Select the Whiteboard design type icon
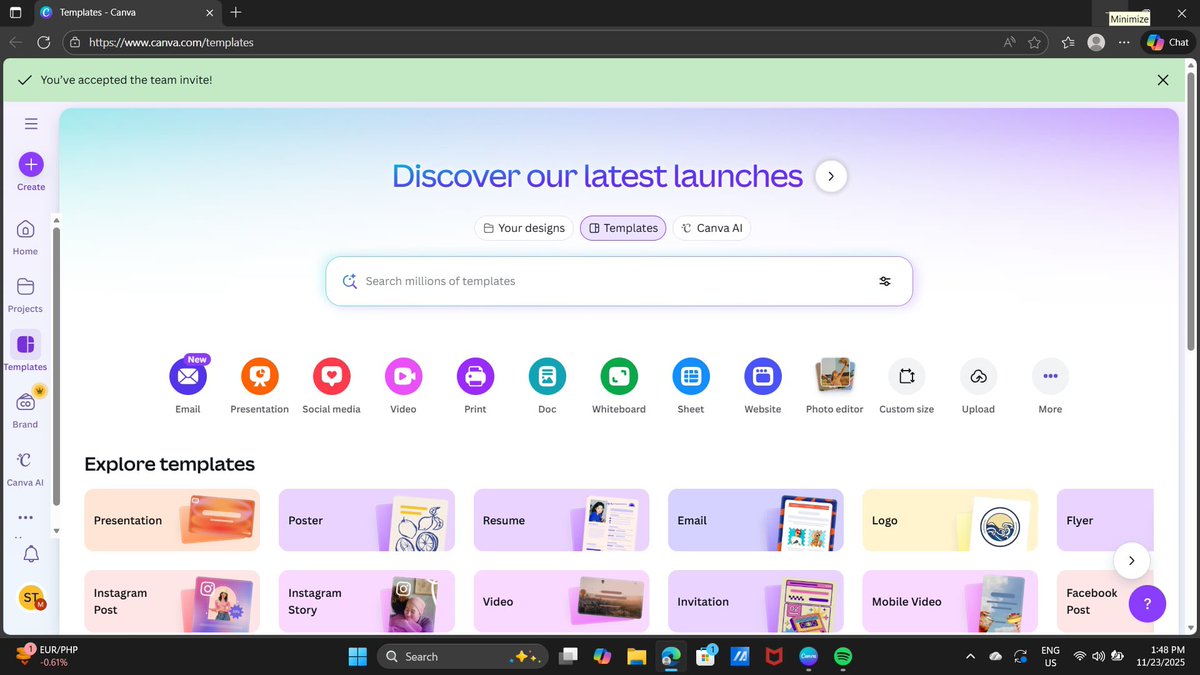The height and width of the screenshot is (675, 1200). click(619, 377)
